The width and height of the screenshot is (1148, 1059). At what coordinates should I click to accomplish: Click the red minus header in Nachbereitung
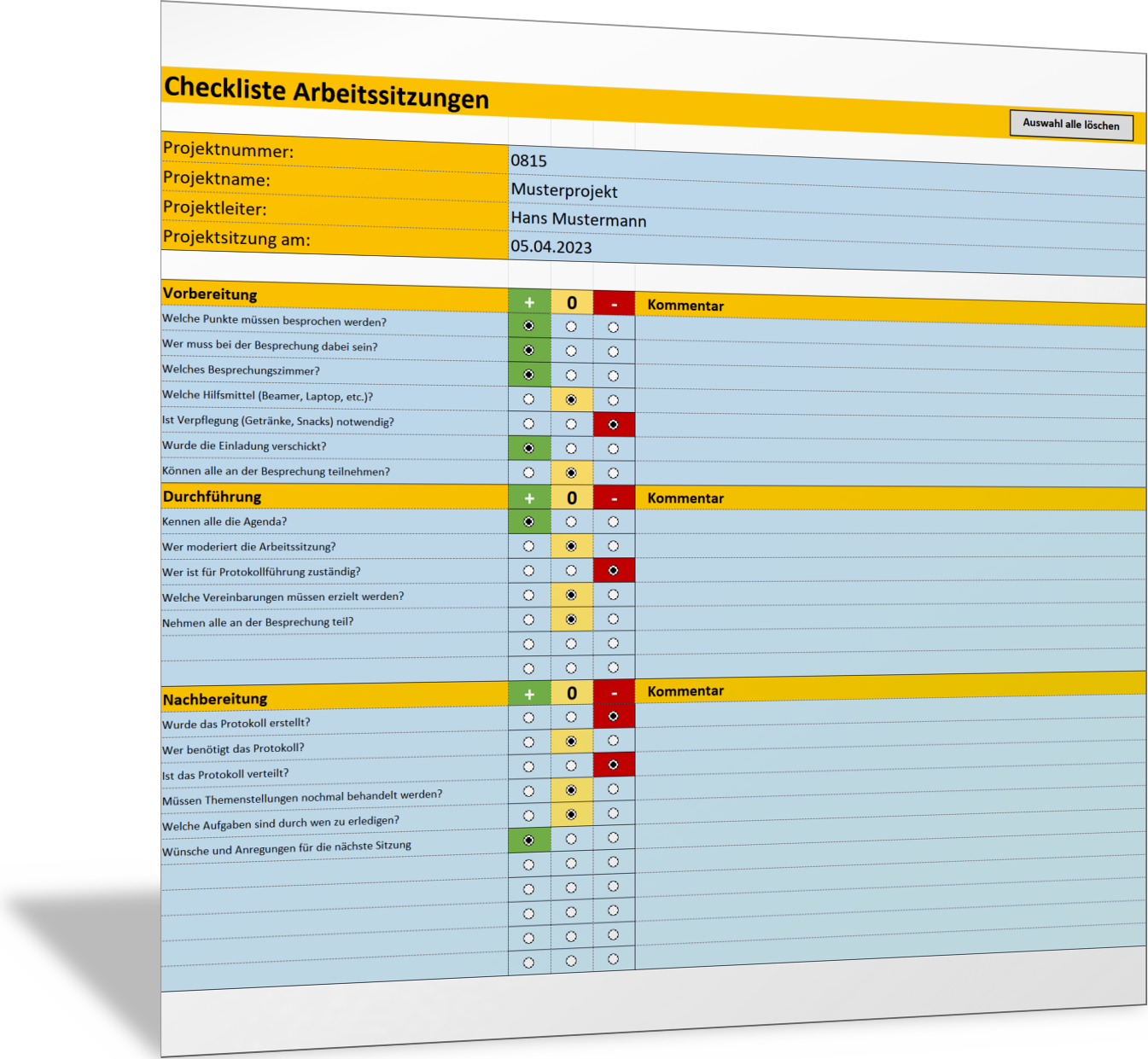click(614, 693)
